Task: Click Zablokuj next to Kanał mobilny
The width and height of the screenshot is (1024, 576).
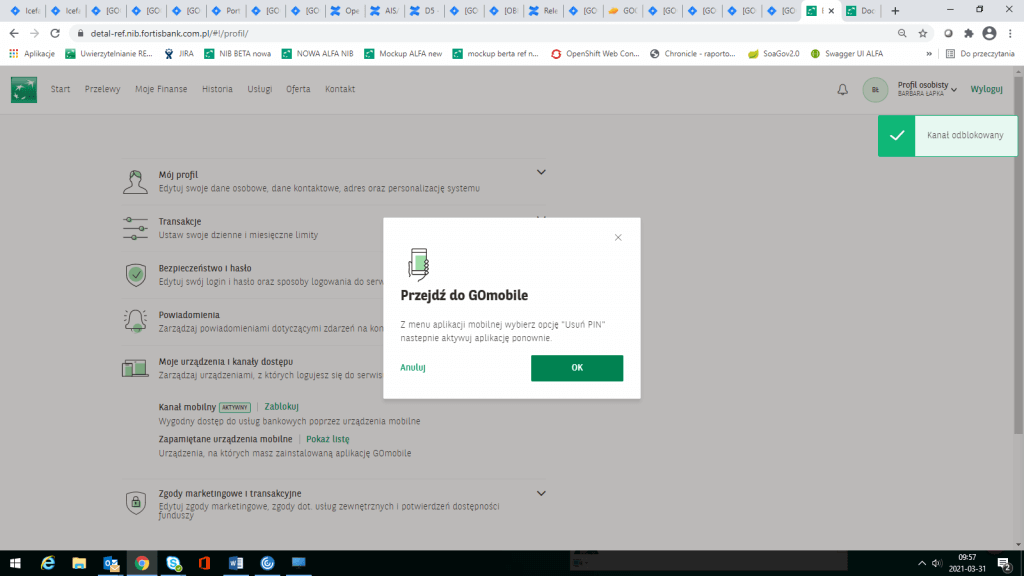Action: 281,407
